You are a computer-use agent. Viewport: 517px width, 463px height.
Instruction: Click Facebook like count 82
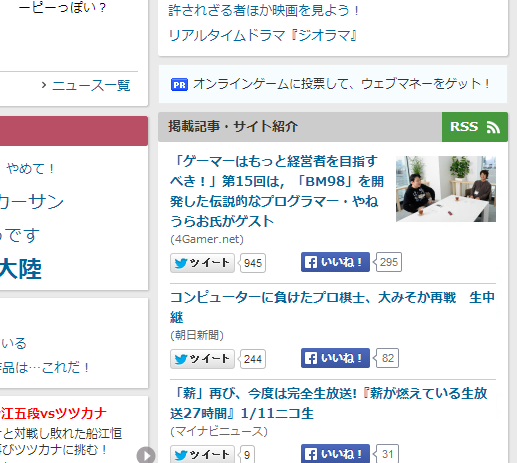point(387,358)
